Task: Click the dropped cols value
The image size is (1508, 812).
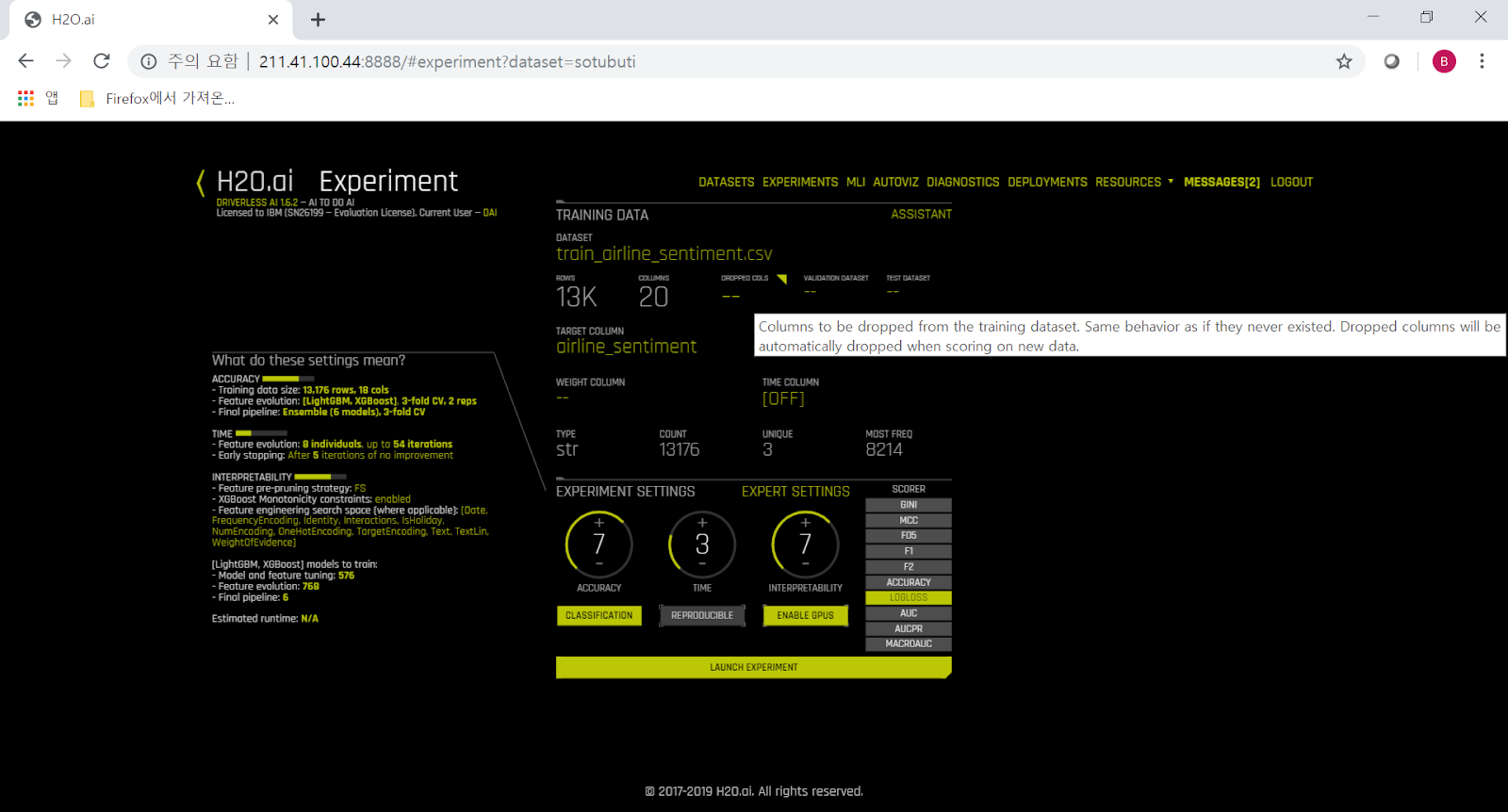Action: pyautogui.click(x=730, y=297)
